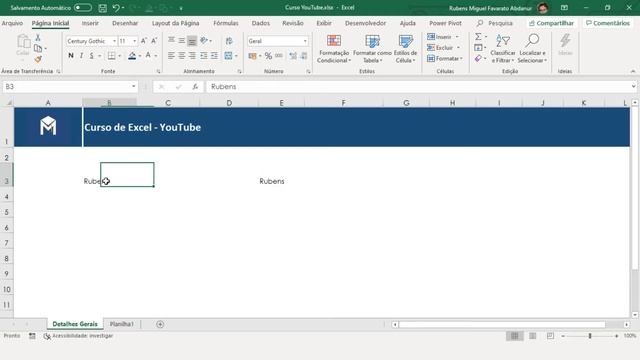This screenshot has width=640, height=360.
Task: Switch to Page Break Preview icon
Action: (x=550, y=336)
